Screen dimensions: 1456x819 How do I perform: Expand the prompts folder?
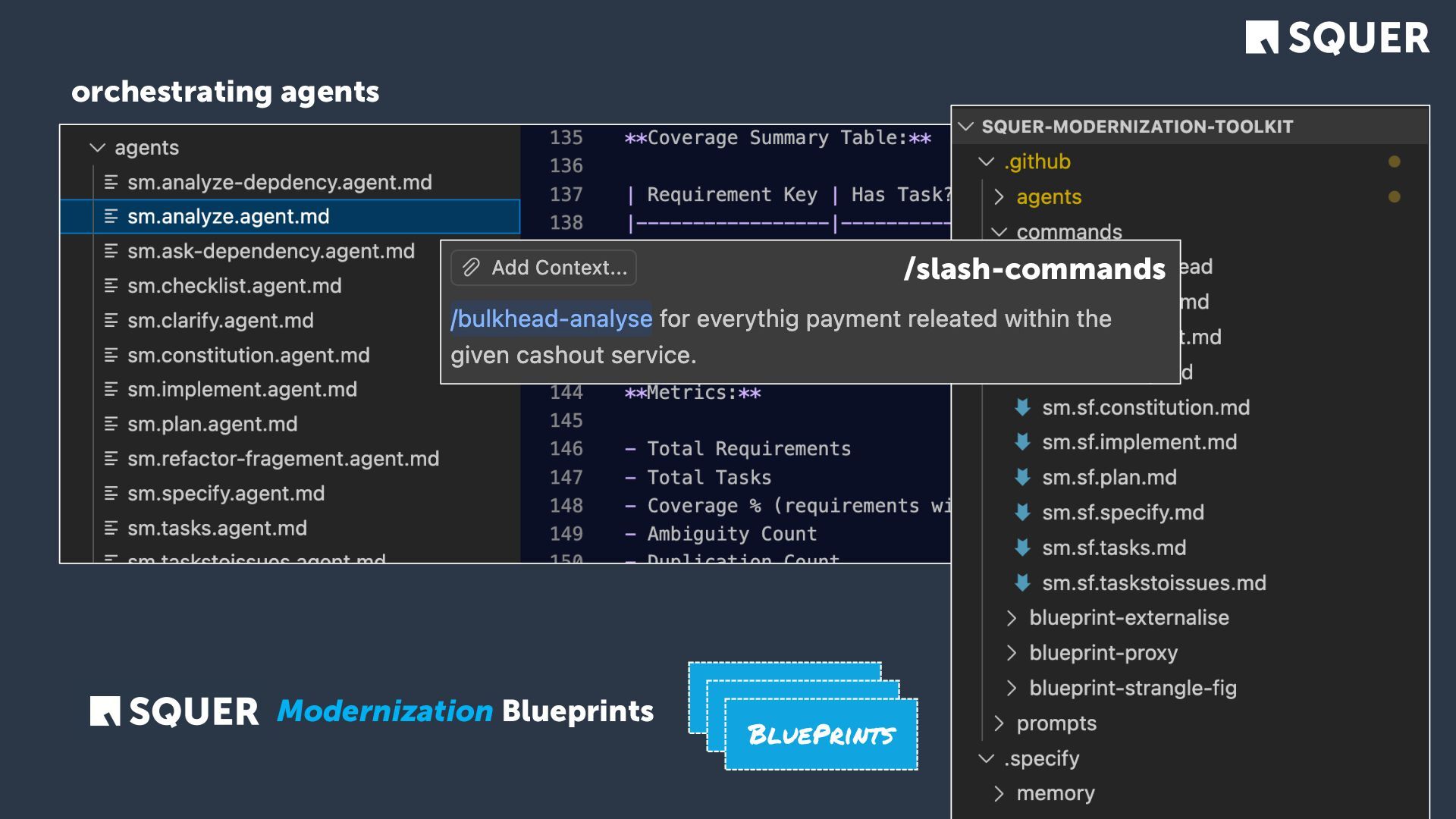(999, 723)
